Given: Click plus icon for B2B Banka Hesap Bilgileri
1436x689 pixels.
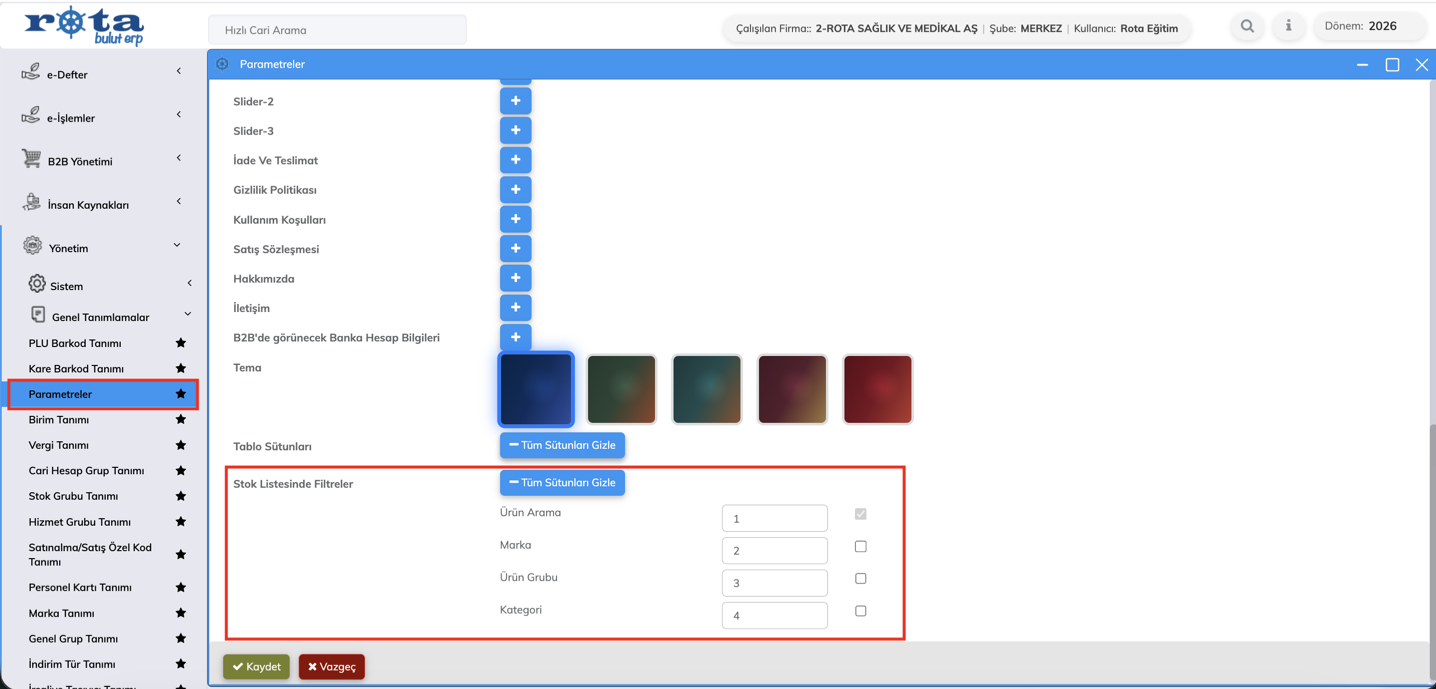Looking at the screenshot, I should [515, 338].
